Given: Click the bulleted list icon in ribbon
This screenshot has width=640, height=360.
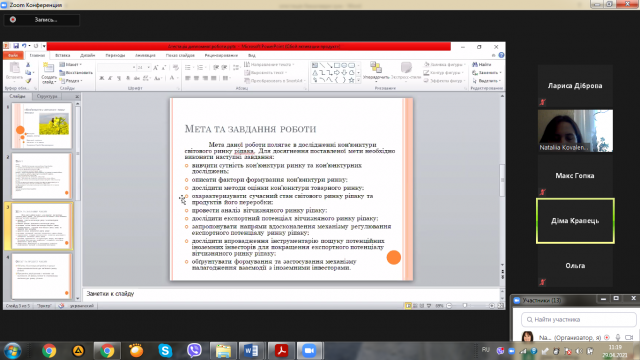Looking at the screenshot, I should 188,67.
